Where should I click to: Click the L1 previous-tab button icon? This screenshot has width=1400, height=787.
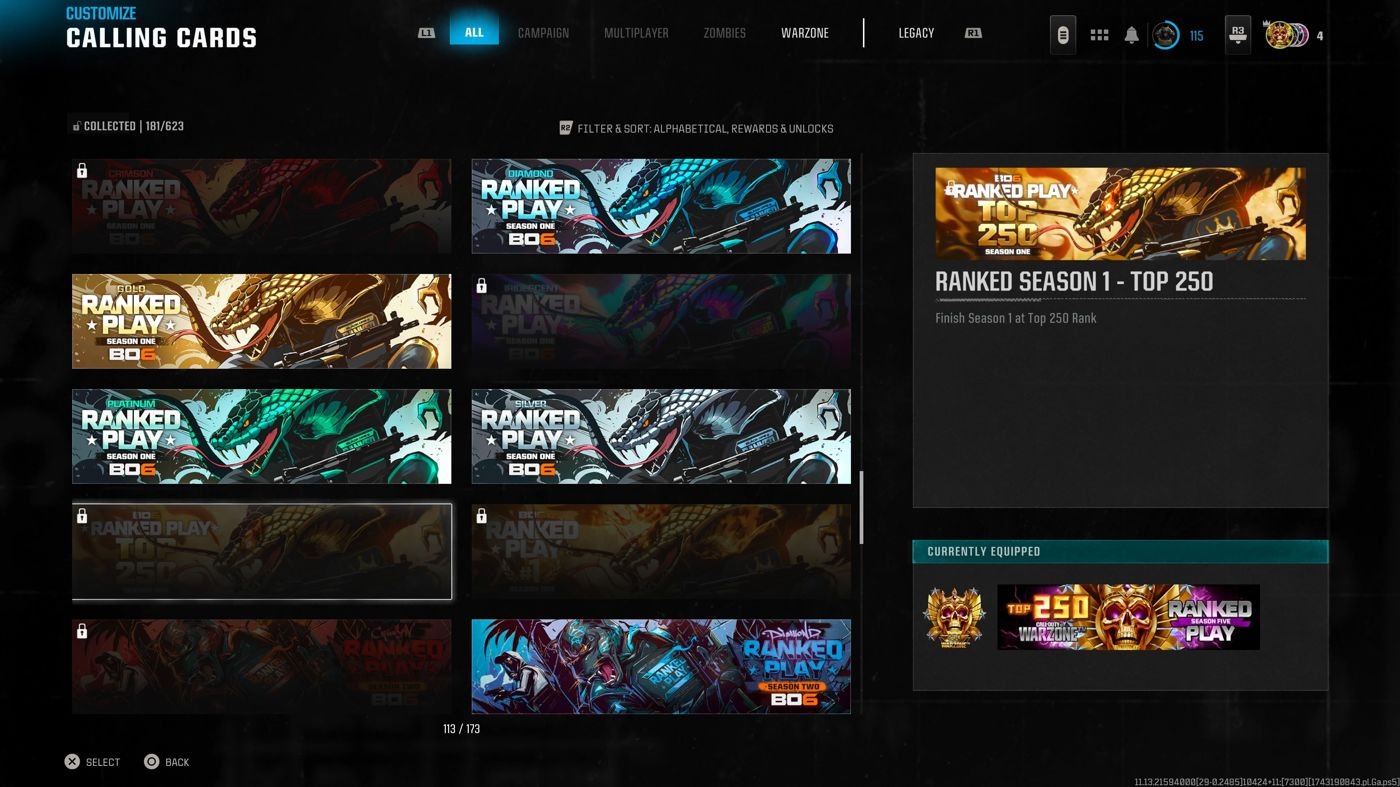tap(427, 33)
